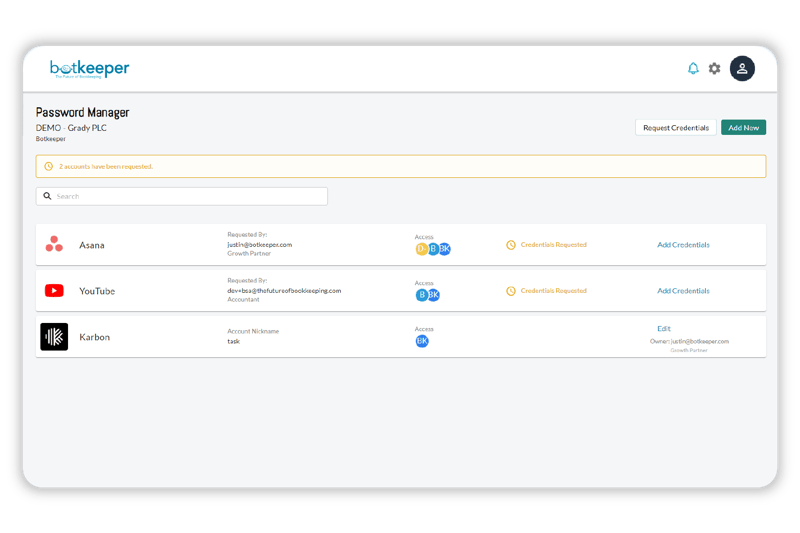Click YouTube's 'Credentials Requested' status text
Viewport: 800px width, 533px height.
point(554,291)
